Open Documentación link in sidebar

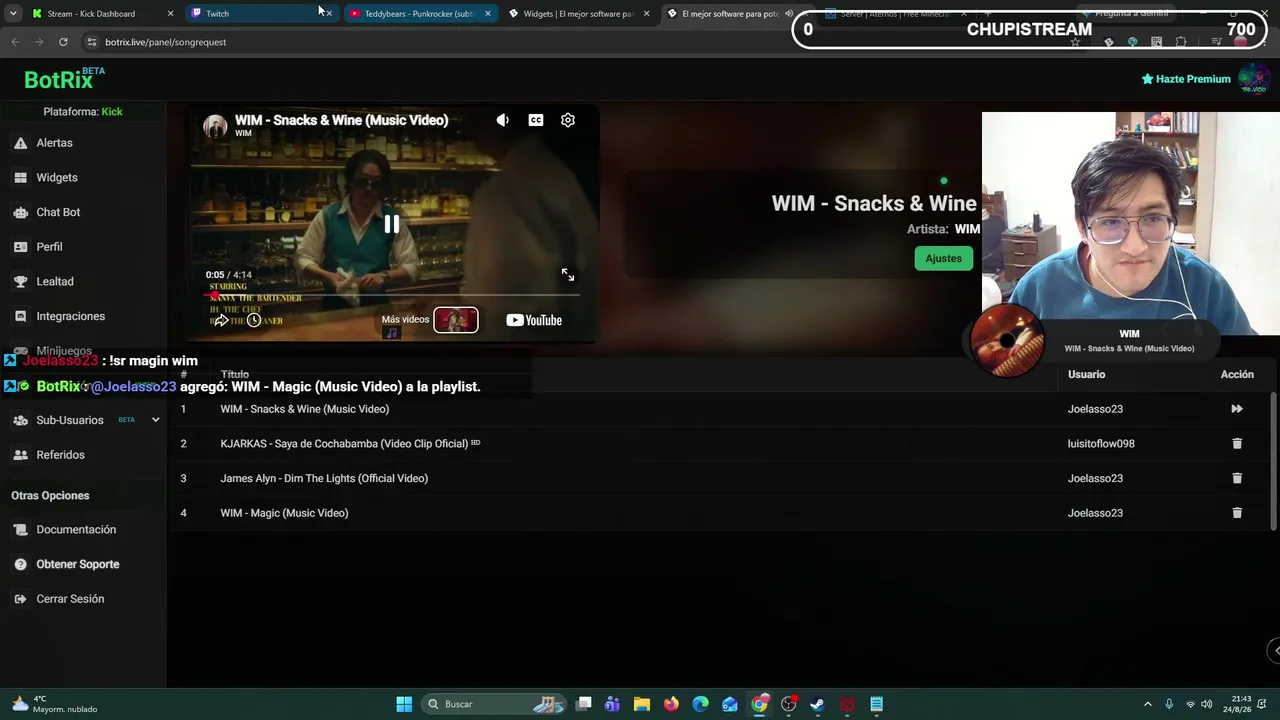76,530
